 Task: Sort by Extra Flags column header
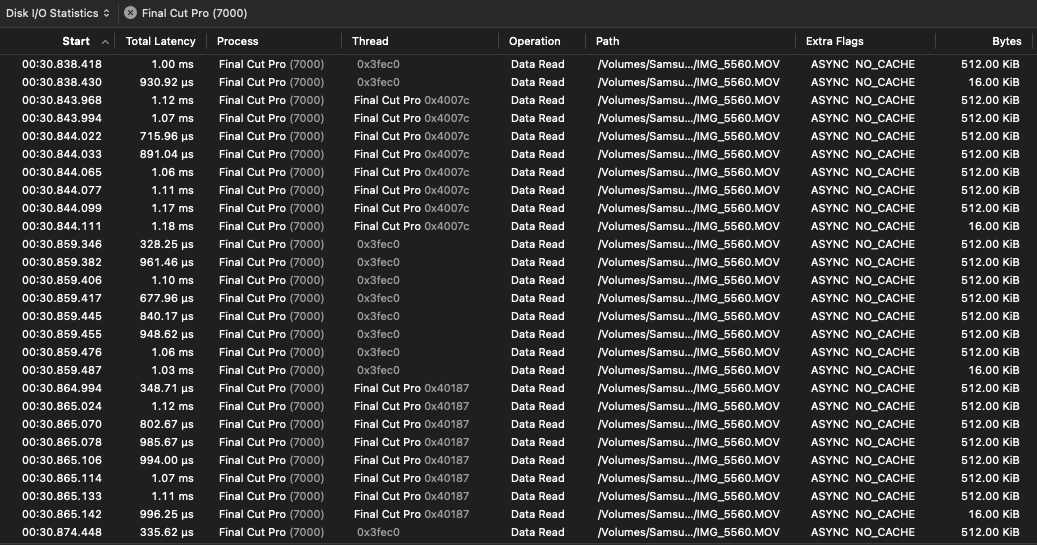(835, 41)
